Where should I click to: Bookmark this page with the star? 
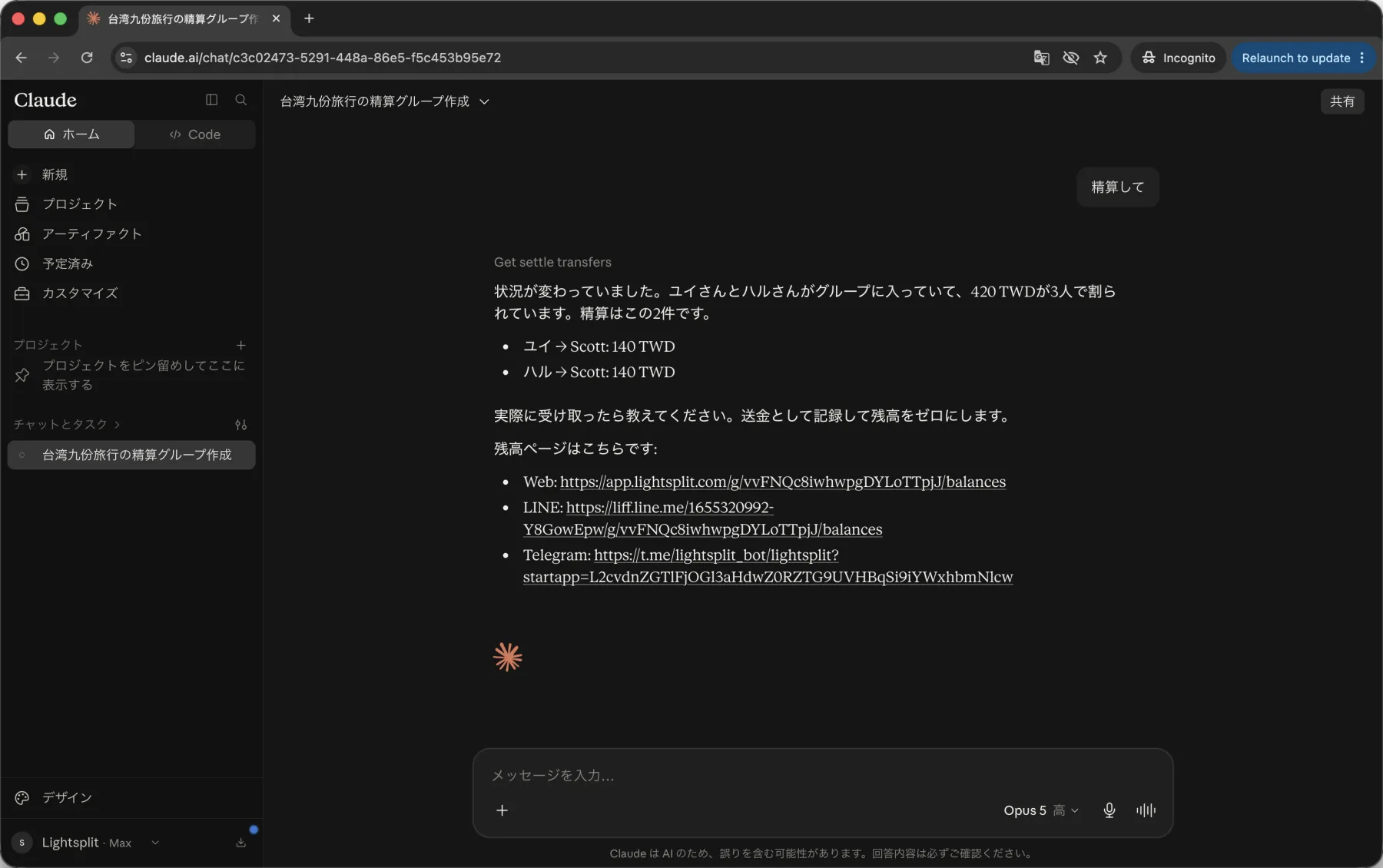coord(1100,58)
